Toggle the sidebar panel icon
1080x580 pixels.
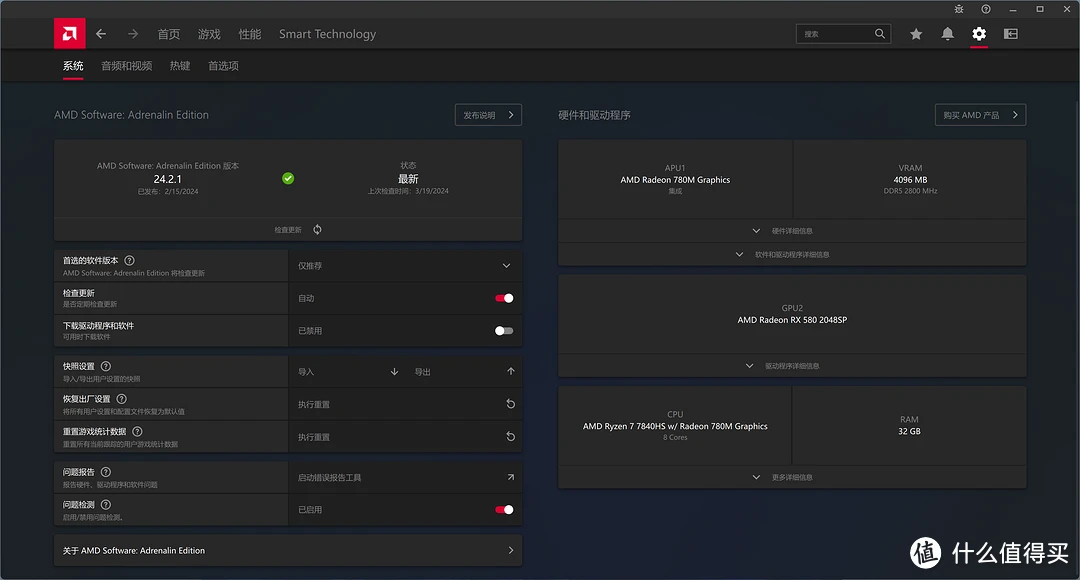(x=1010, y=34)
